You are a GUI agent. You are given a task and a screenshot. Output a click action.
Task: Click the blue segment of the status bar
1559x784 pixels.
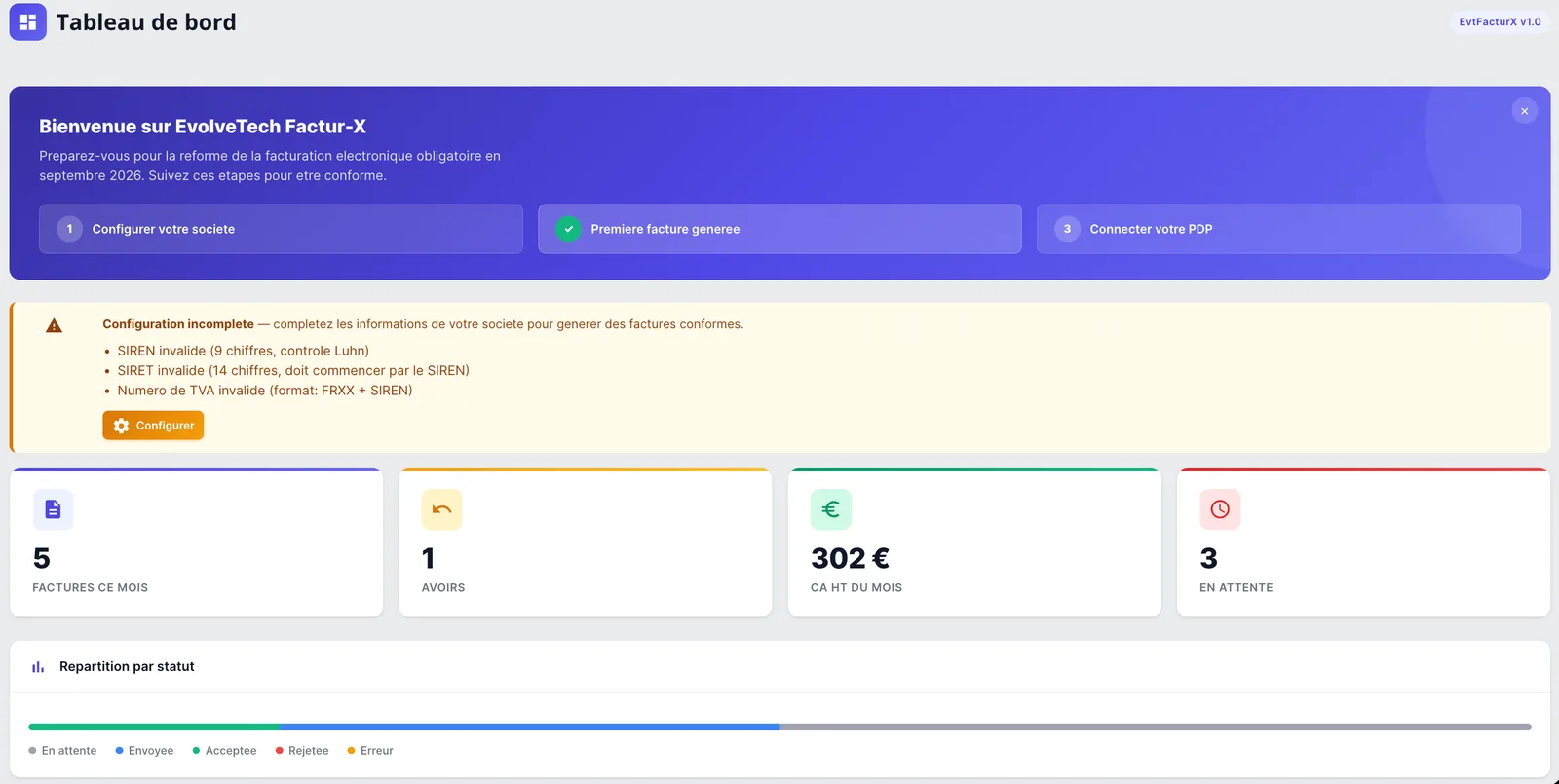tap(530, 727)
